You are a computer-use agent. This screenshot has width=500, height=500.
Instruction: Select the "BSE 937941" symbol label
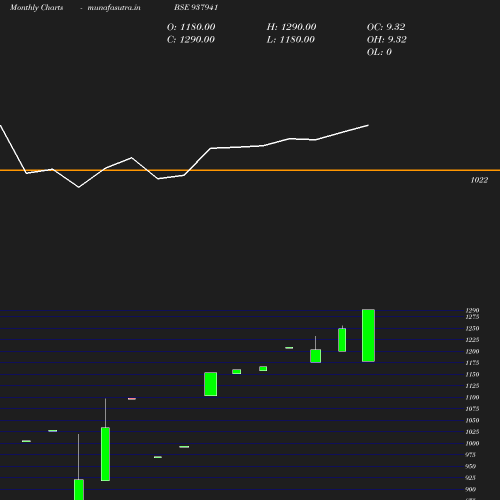point(196,7)
